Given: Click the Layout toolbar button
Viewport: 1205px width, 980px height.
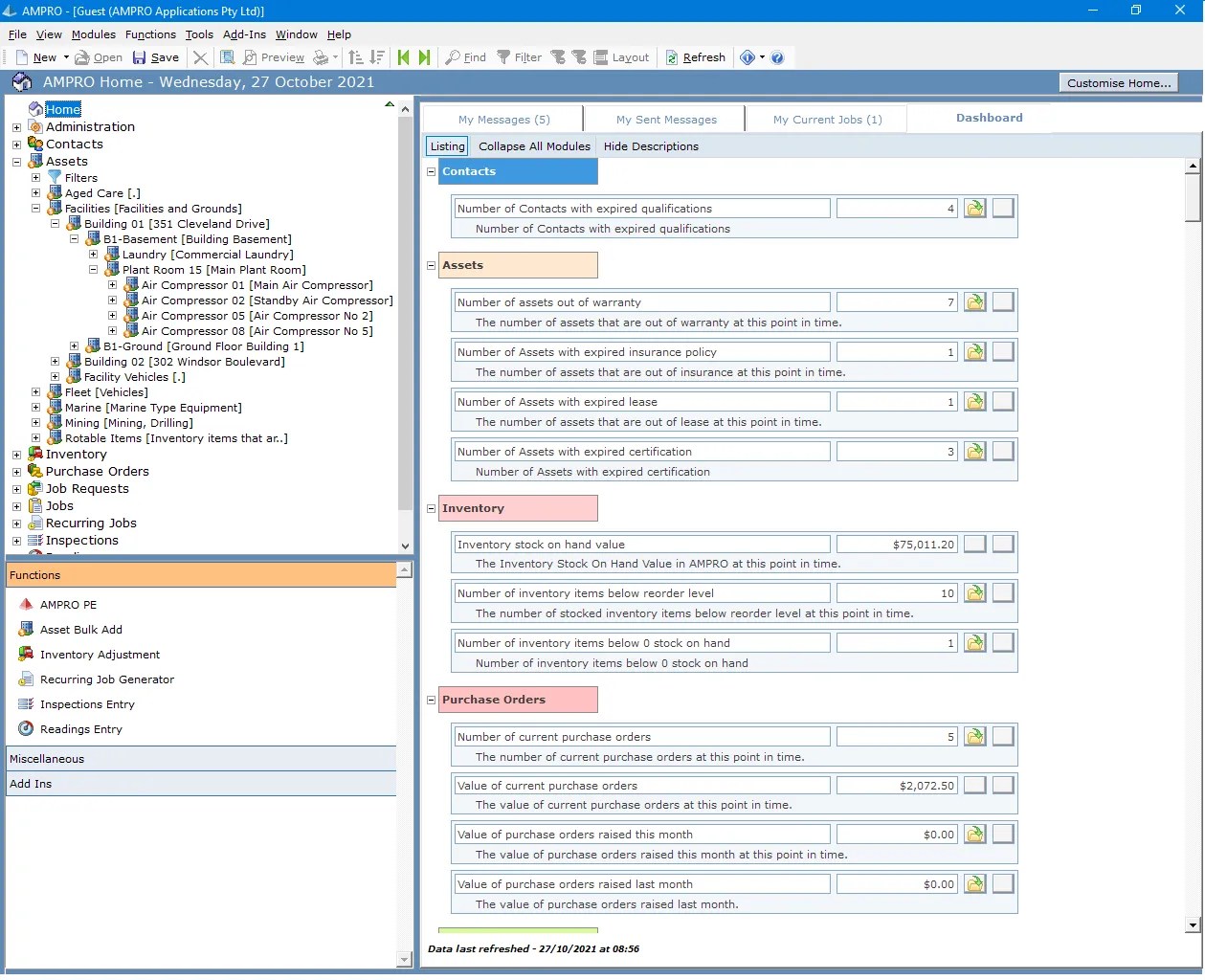Looking at the screenshot, I should click(621, 57).
